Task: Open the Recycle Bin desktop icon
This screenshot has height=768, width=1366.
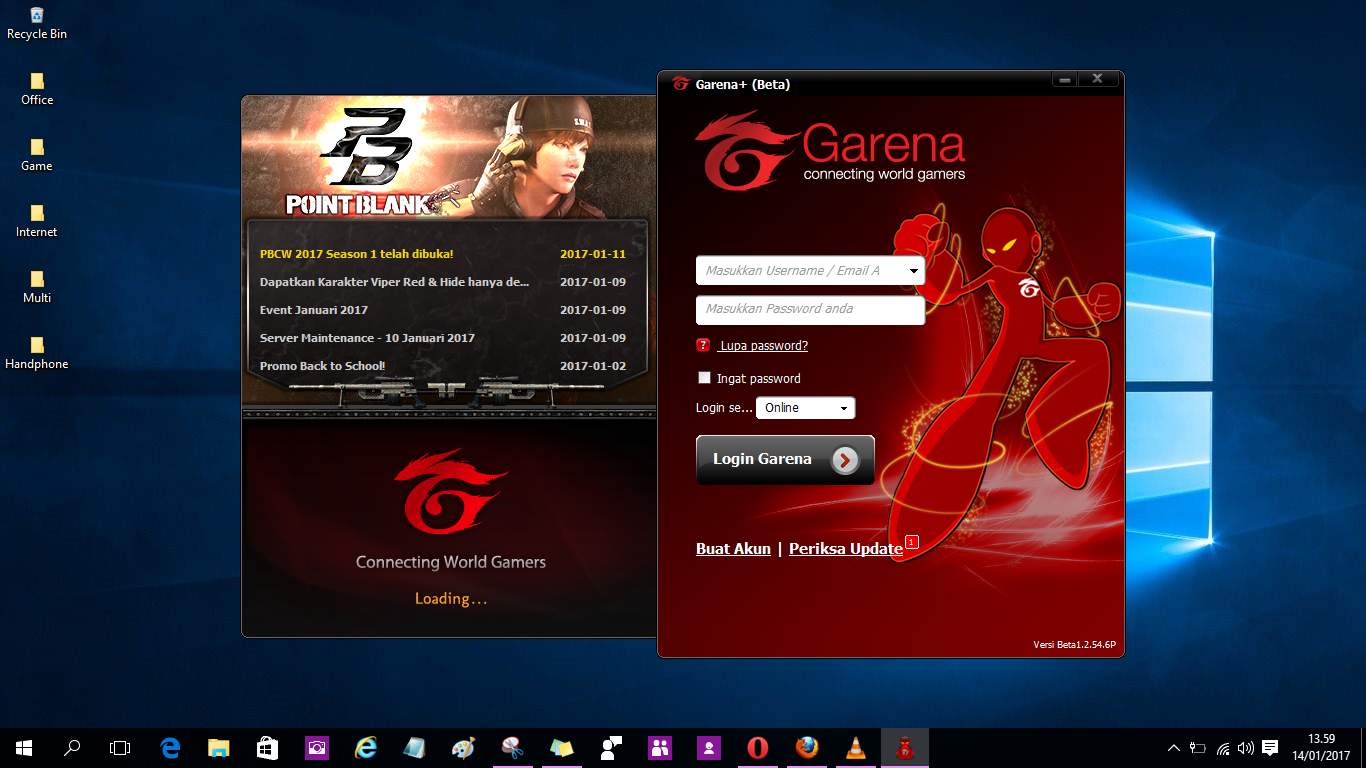Action: [x=37, y=23]
